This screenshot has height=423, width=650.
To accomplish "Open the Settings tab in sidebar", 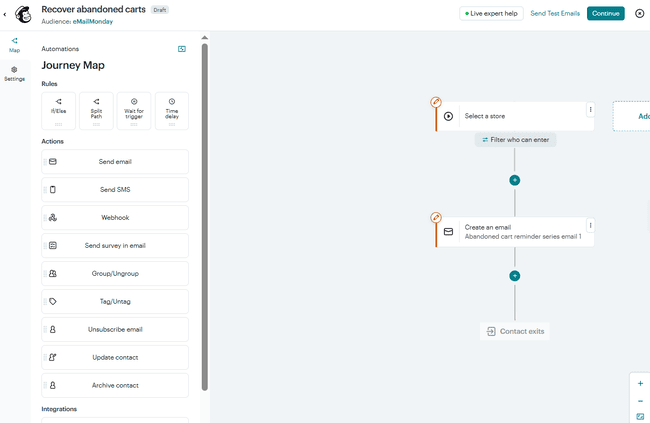I will [14, 73].
